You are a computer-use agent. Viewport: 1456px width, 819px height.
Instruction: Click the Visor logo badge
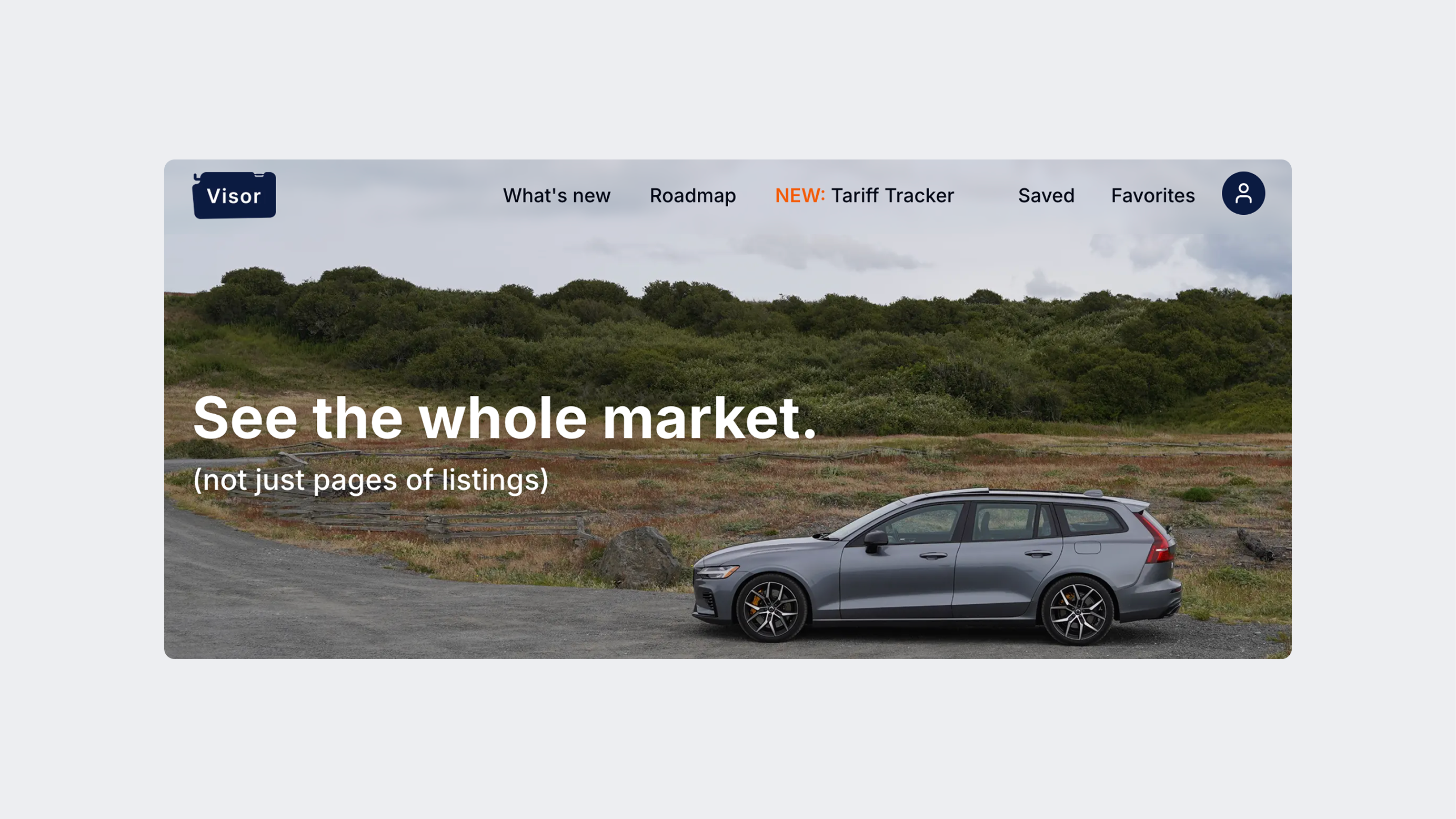(234, 195)
